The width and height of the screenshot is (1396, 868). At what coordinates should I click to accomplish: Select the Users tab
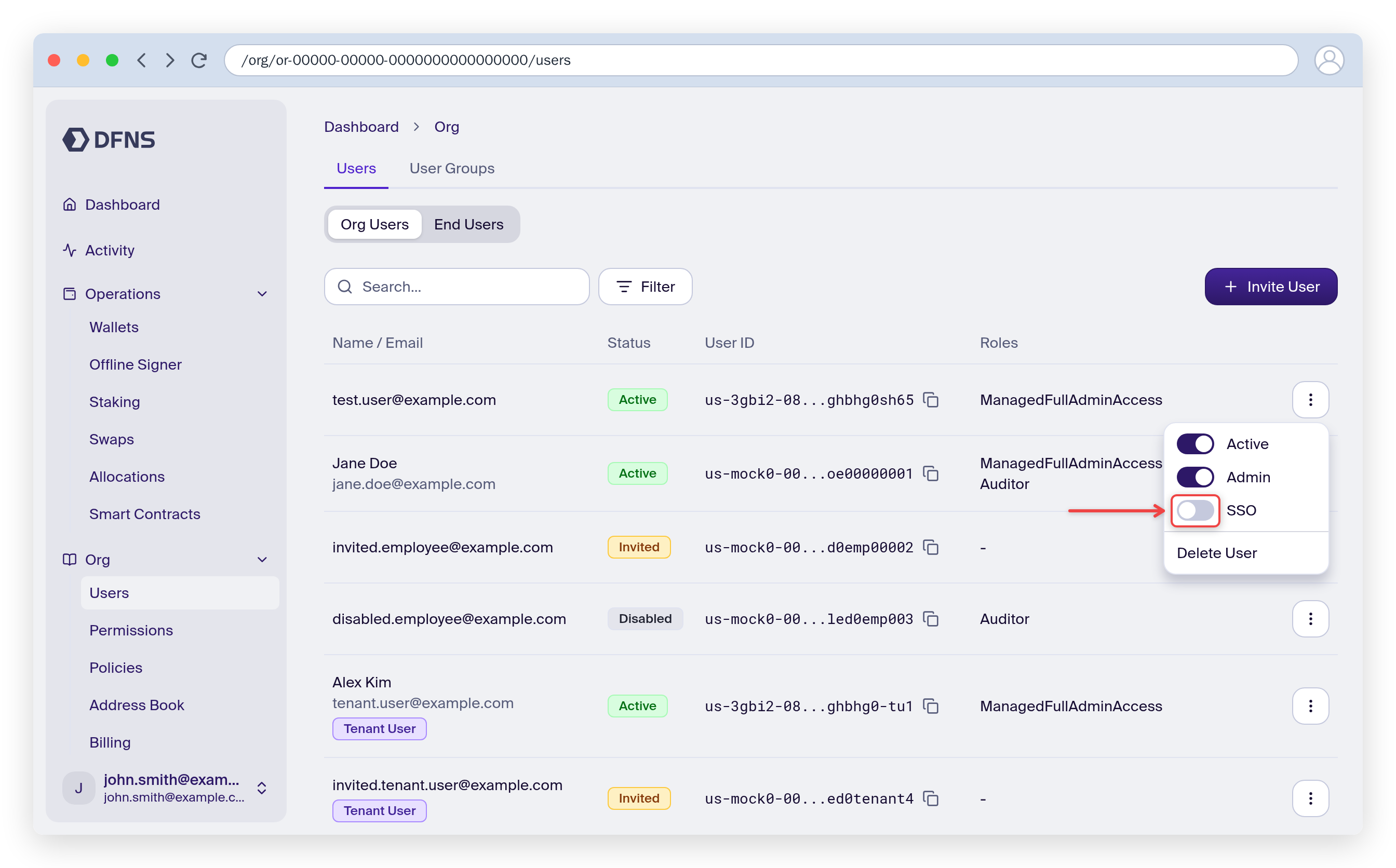[356, 168]
